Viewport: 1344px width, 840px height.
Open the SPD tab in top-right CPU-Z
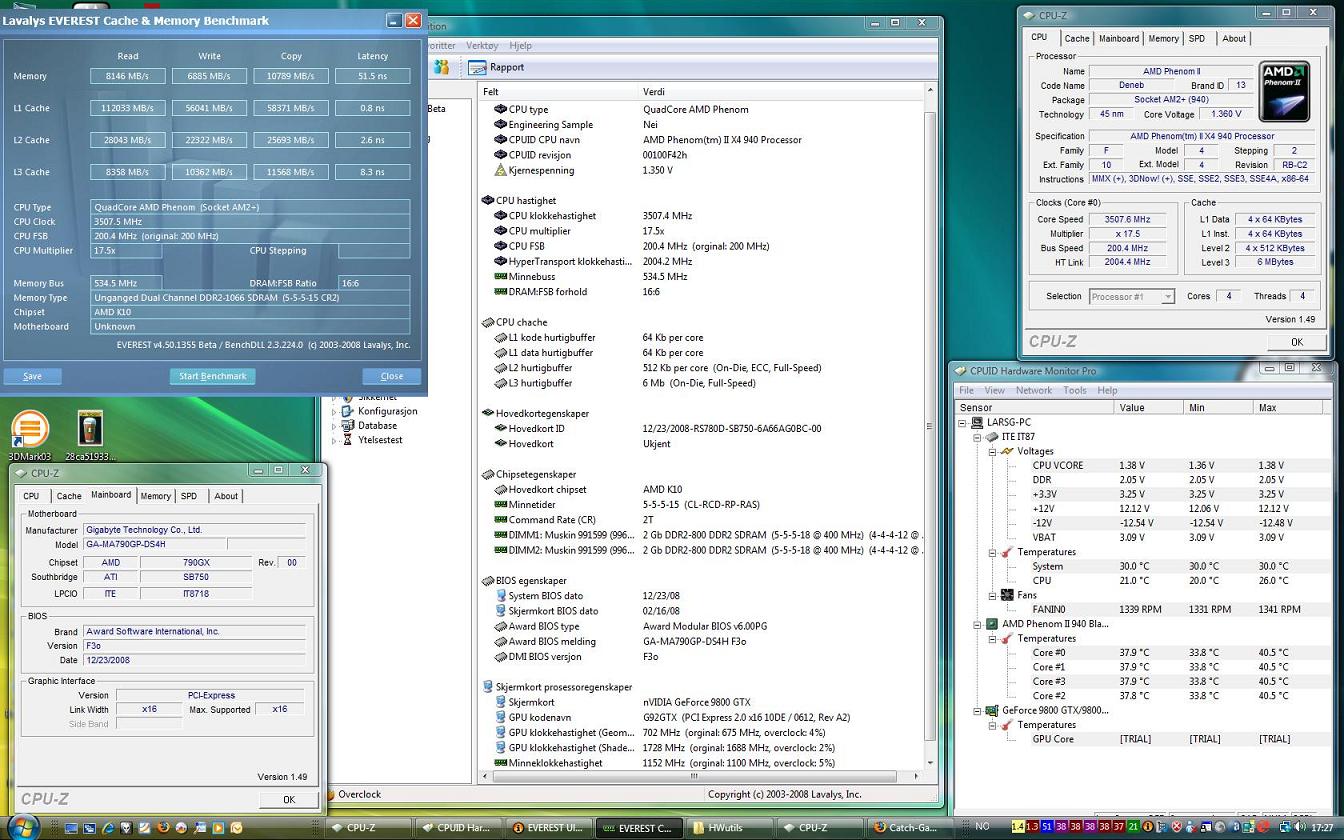(x=1196, y=39)
